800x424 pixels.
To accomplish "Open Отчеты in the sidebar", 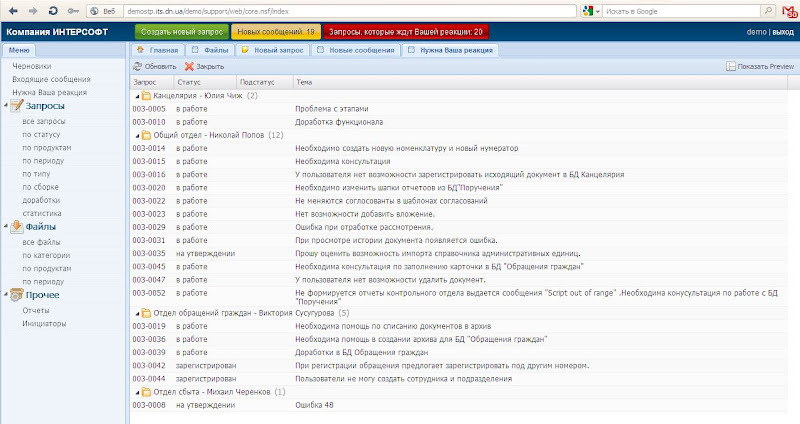I will coord(36,310).
